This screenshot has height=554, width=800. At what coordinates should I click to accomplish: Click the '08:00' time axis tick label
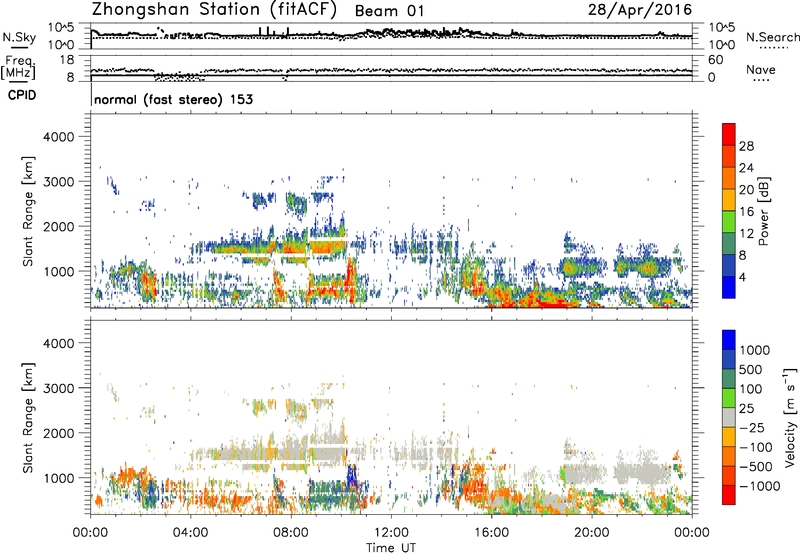coord(291,533)
